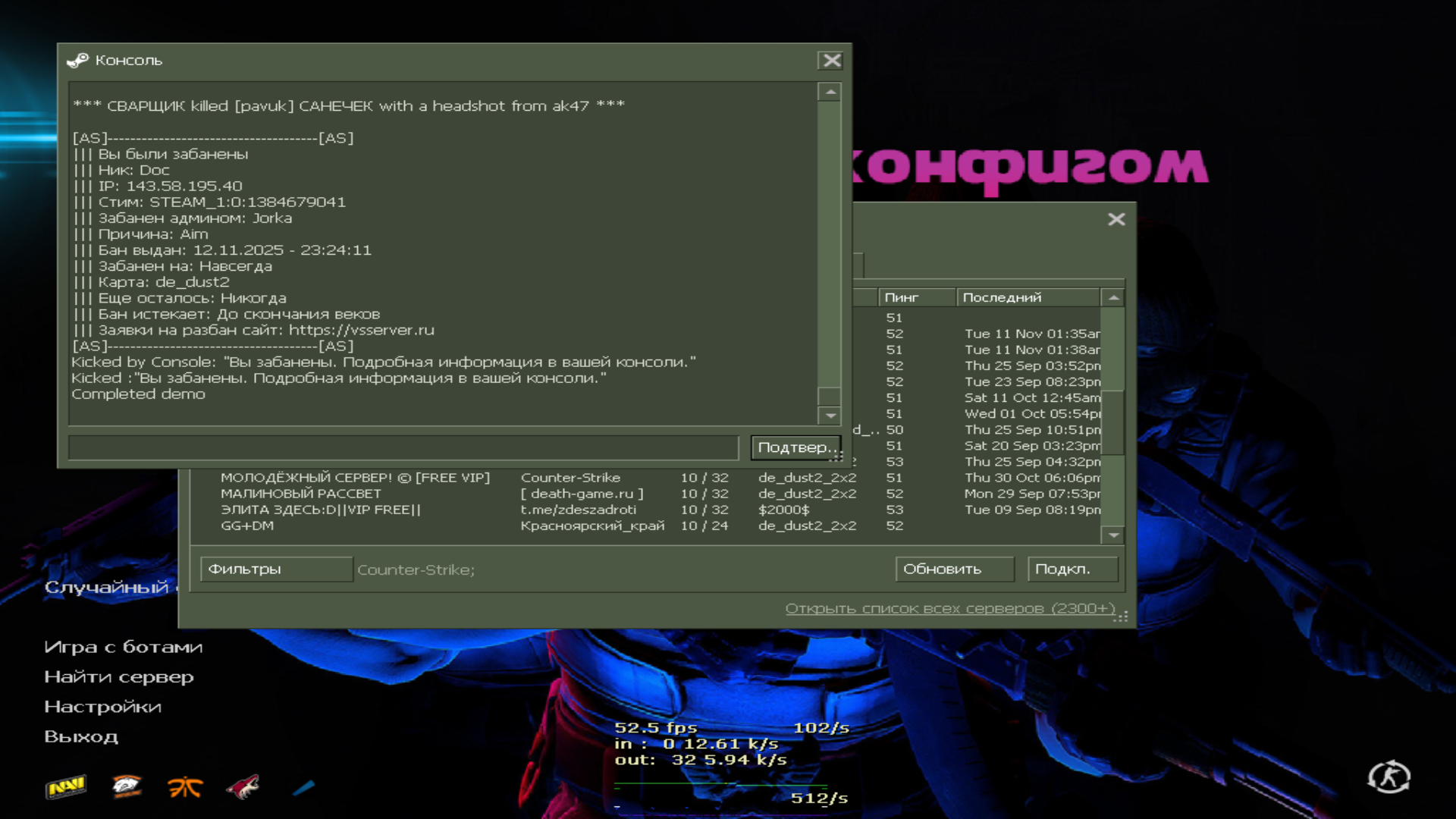1456x819 pixels.
Task: Click the Counter-Strike running man icon
Action: [1389, 777]
